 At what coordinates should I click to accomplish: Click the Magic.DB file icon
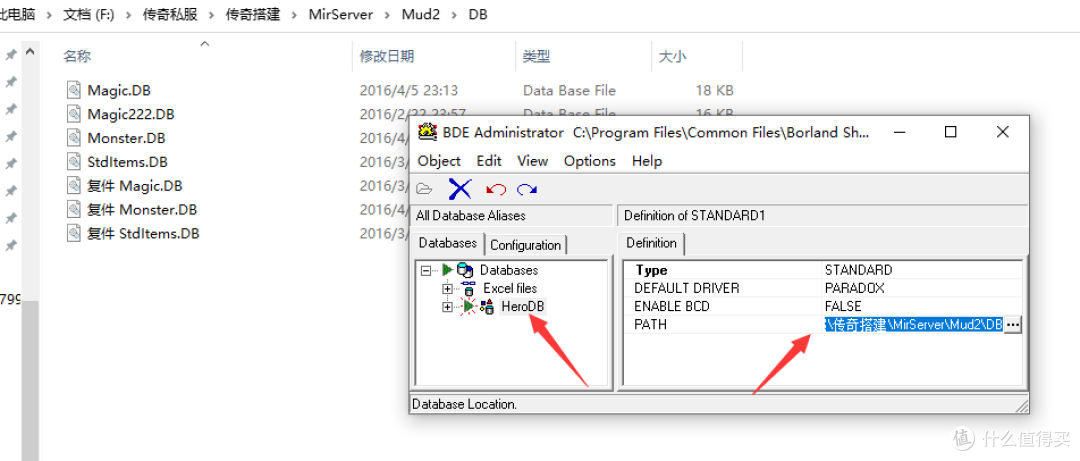click(x=74, y=90)
